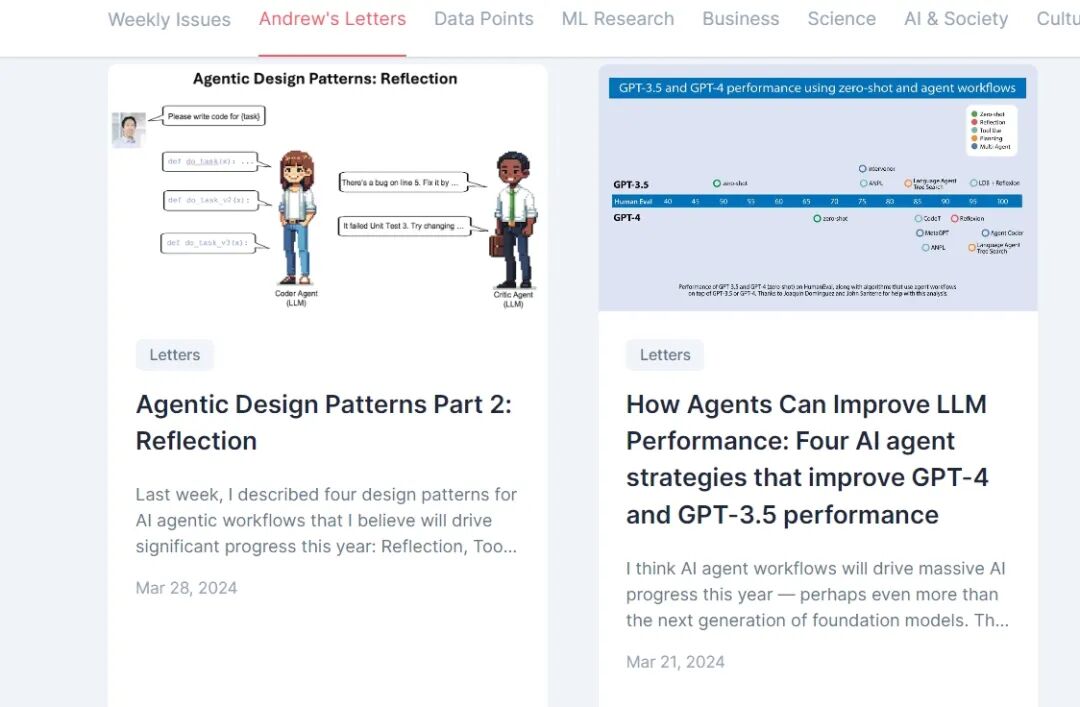
Task: Open the Business tab
Action: [740, 19]
